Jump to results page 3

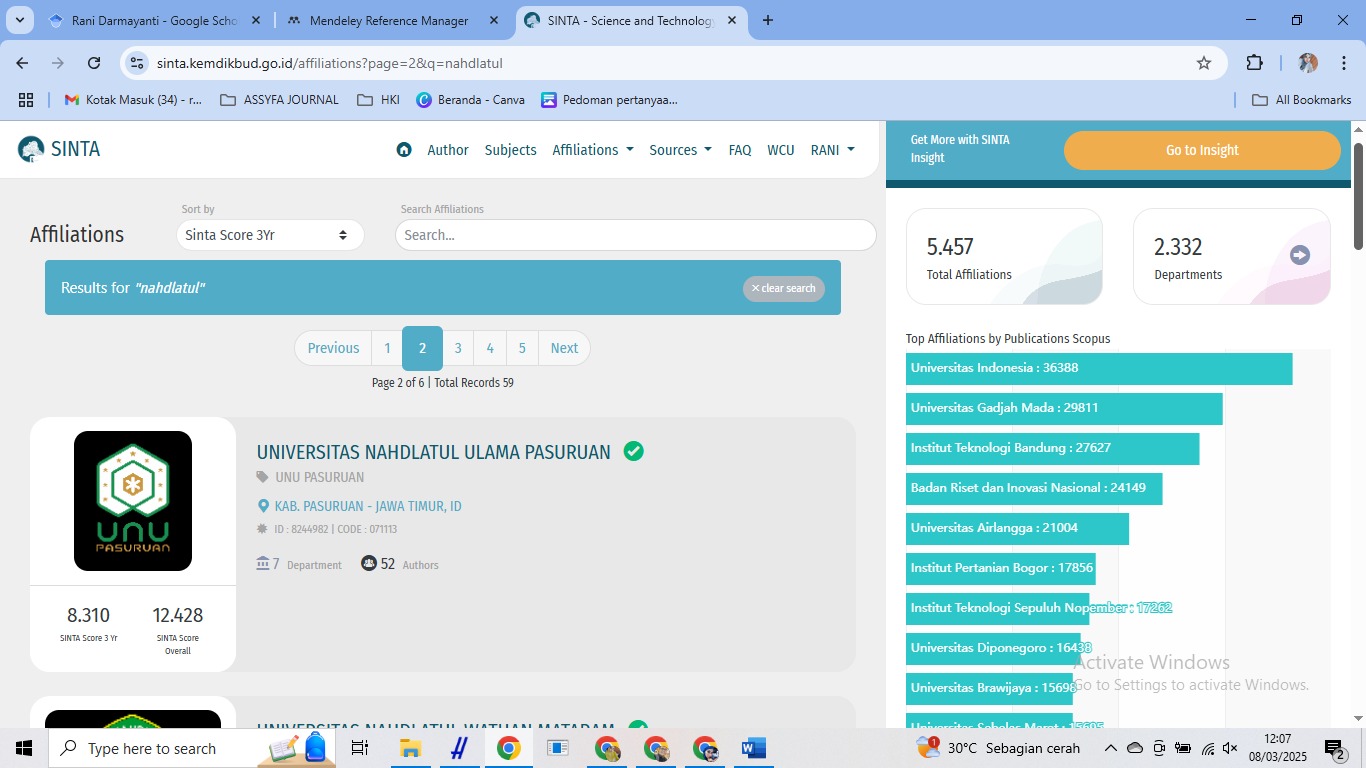(458, 348)
